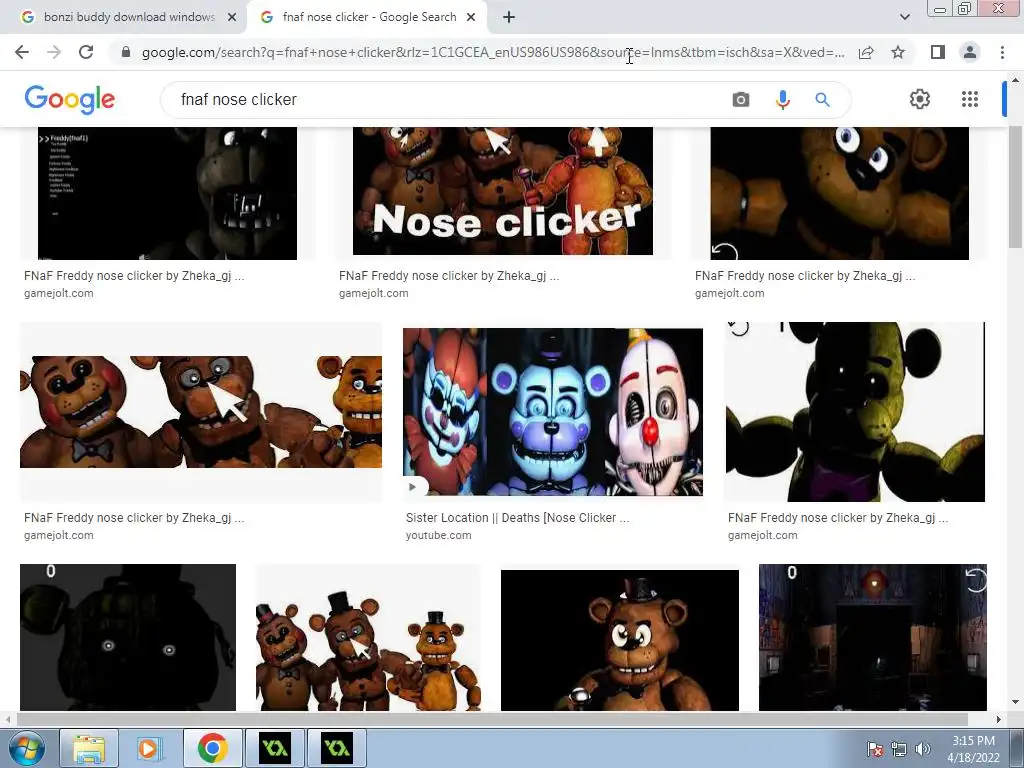
Task: Open the first green XA app taskbar icon
Action: (275, 748)
